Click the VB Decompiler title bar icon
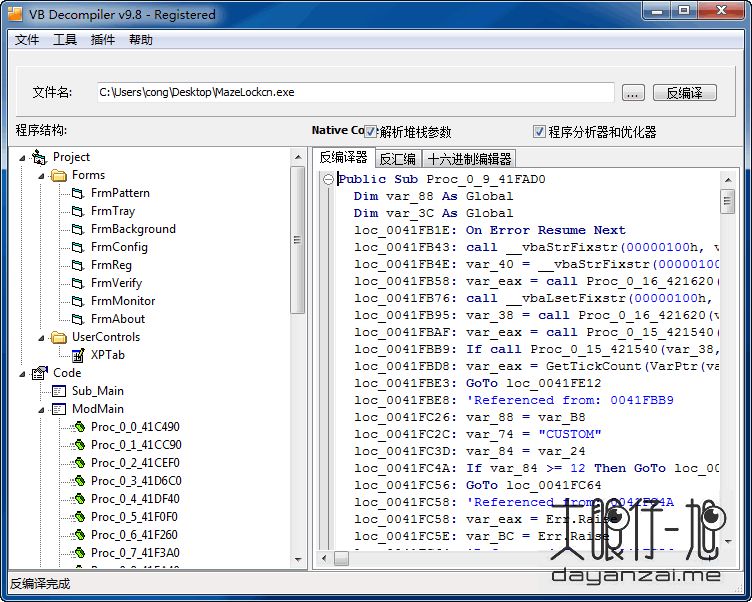Image resolution: width=752 pixels, height=602 pixels. (x=15, y=14)
